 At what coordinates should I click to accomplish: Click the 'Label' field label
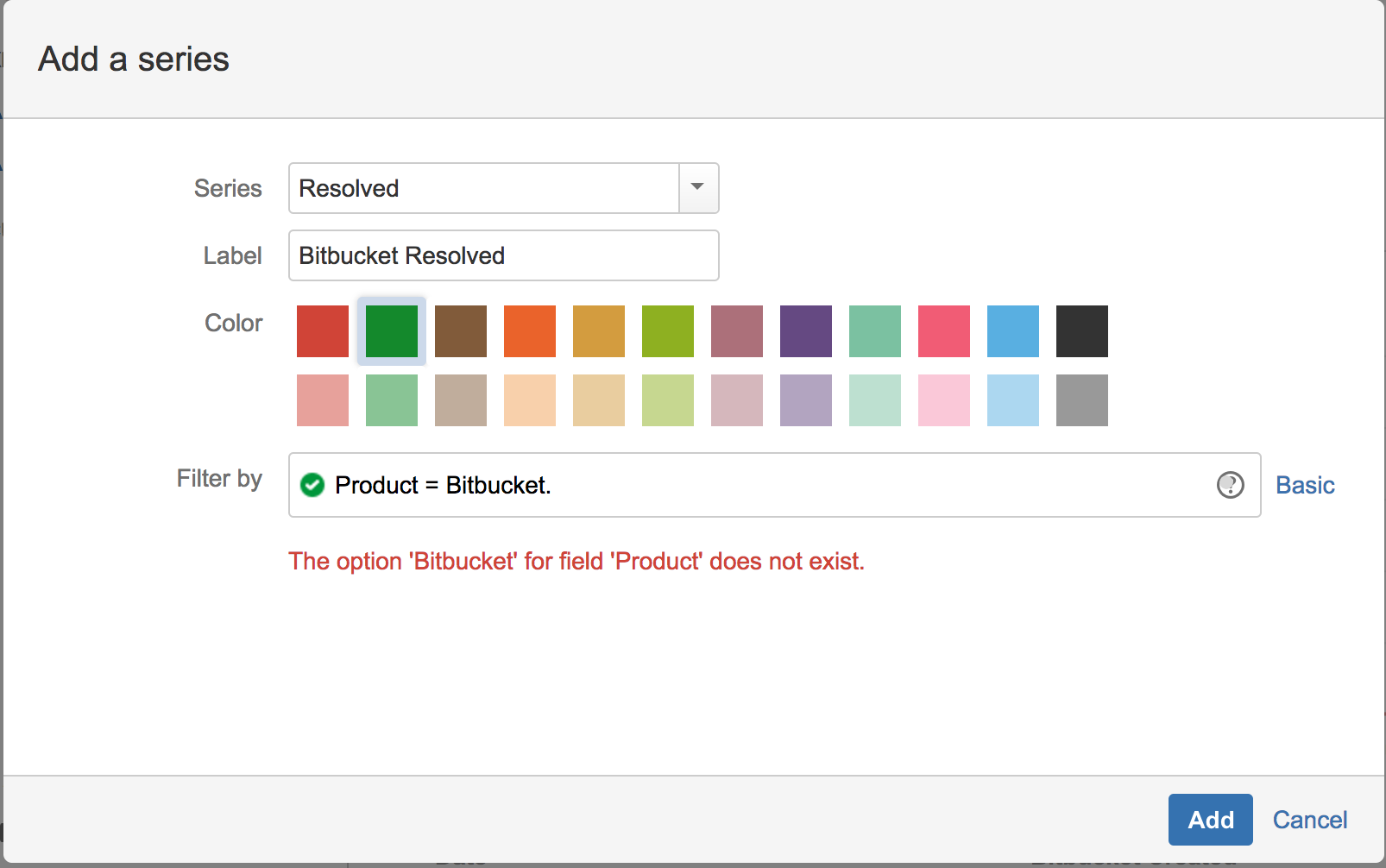[x=233, y=255]
